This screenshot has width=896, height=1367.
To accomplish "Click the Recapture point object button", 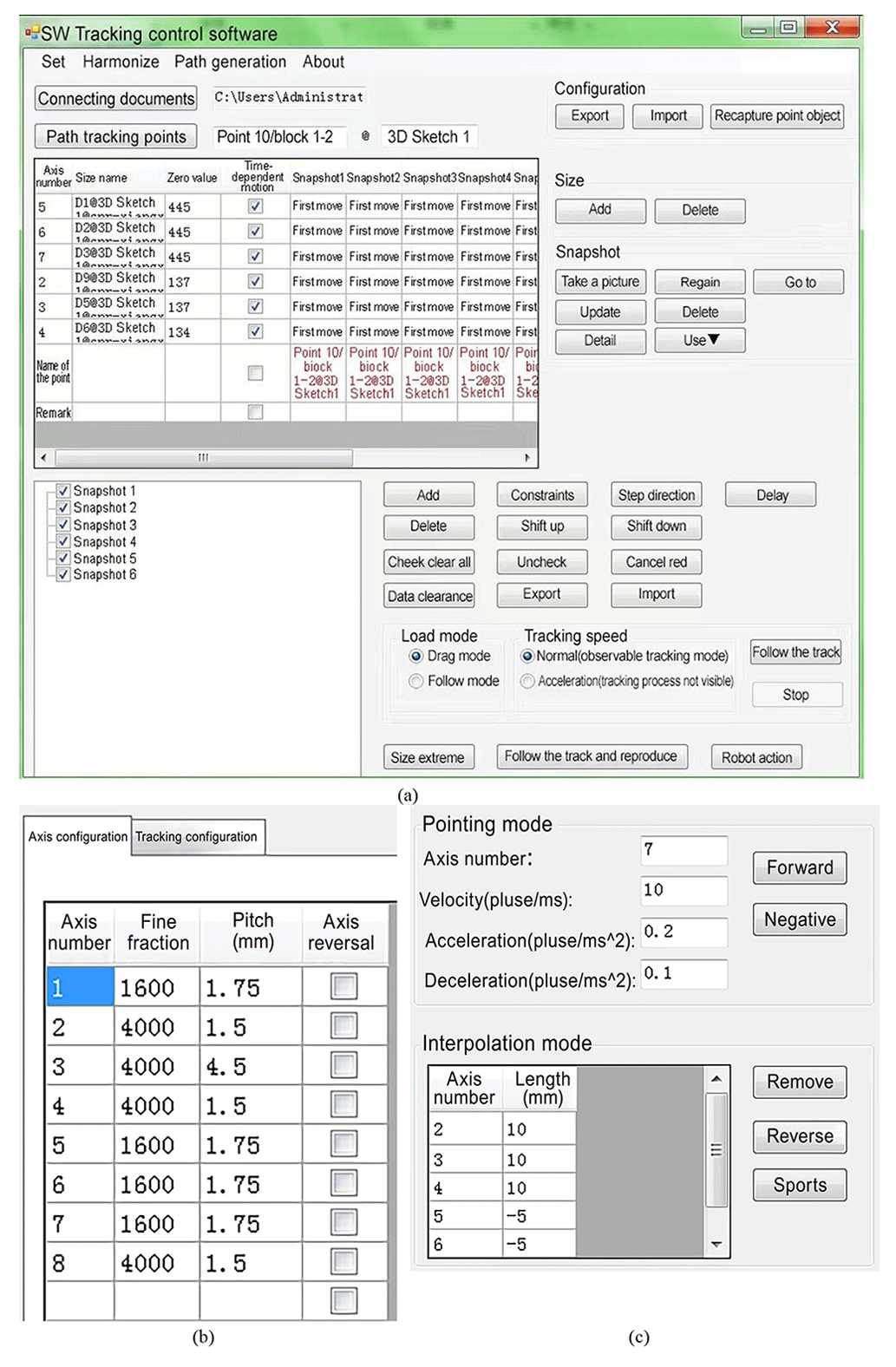I will [x=776, y=115].
